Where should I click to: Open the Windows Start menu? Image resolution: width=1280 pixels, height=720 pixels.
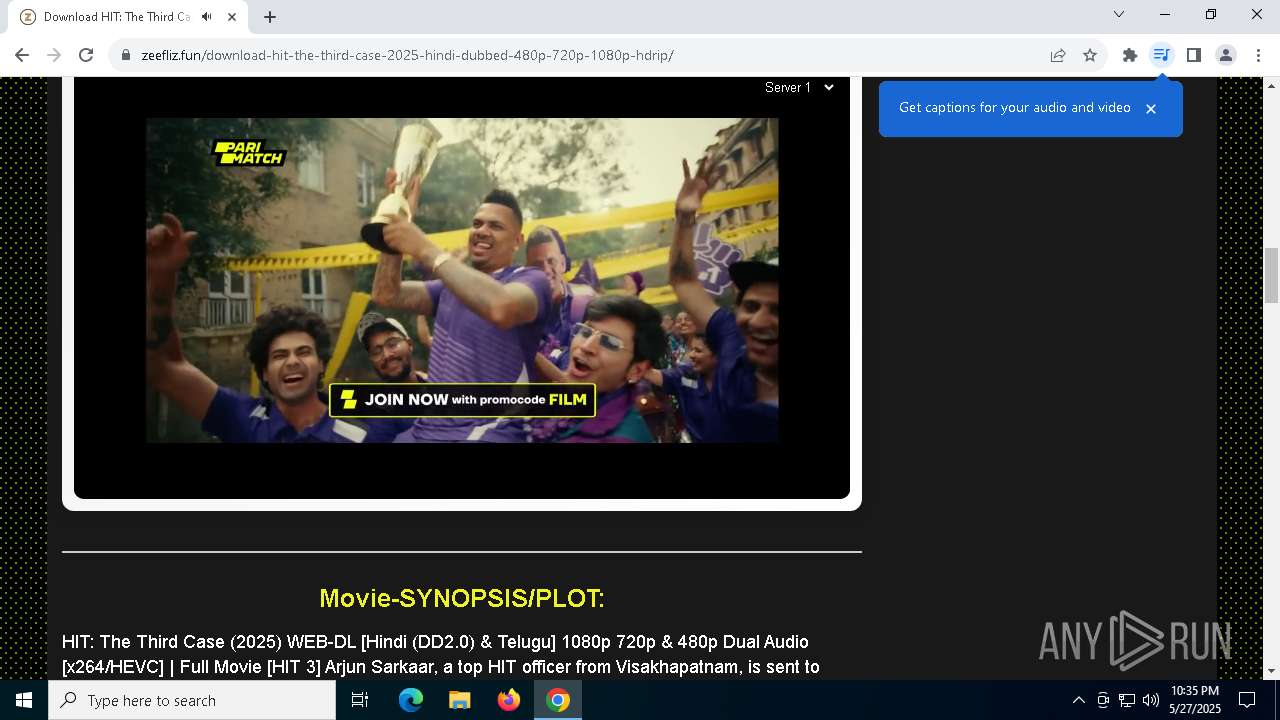click(24, 700)
